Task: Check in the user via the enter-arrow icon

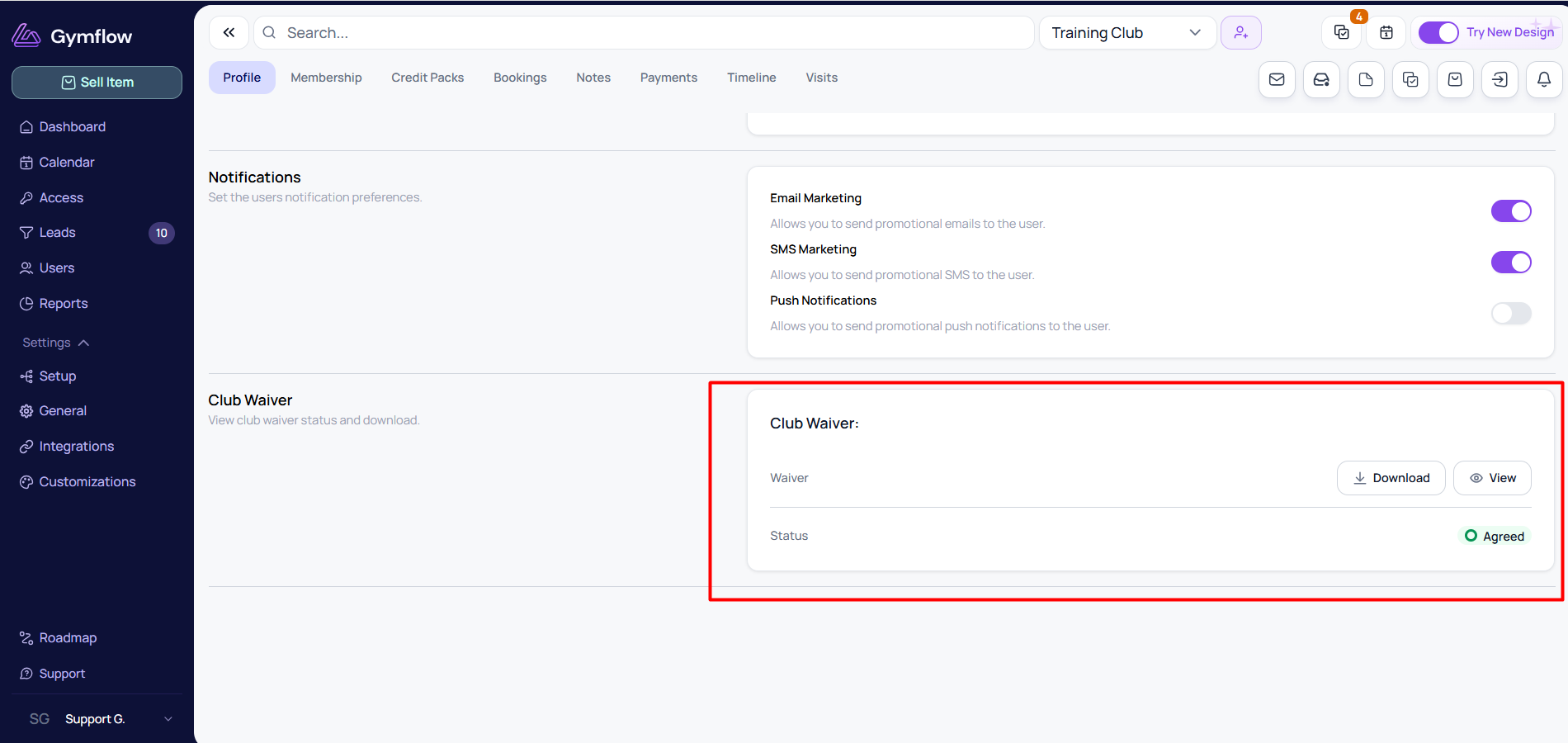Action: point(1500,80)
